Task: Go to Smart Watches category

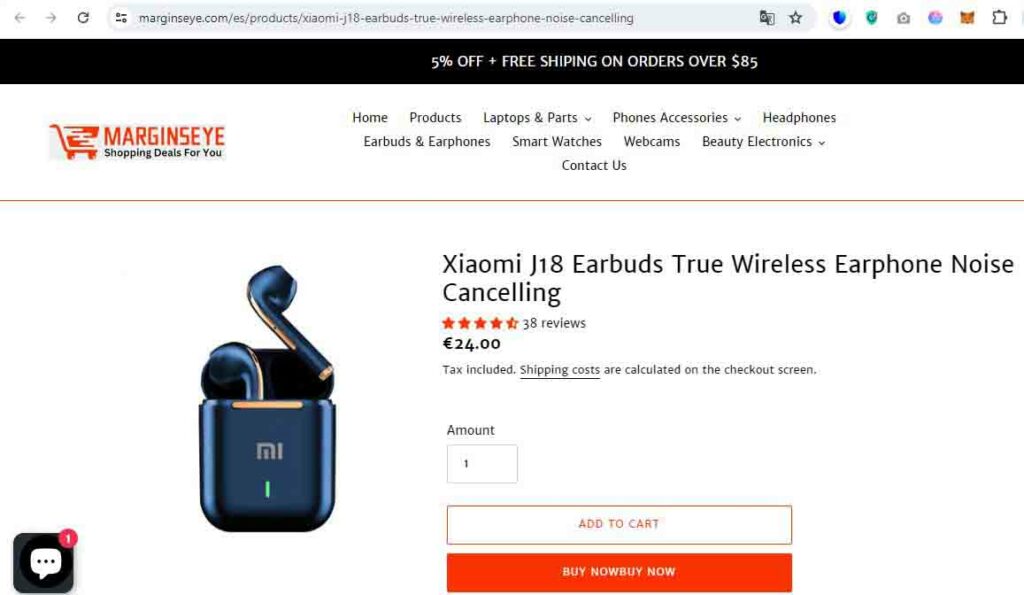Action: tap(556, 142)
